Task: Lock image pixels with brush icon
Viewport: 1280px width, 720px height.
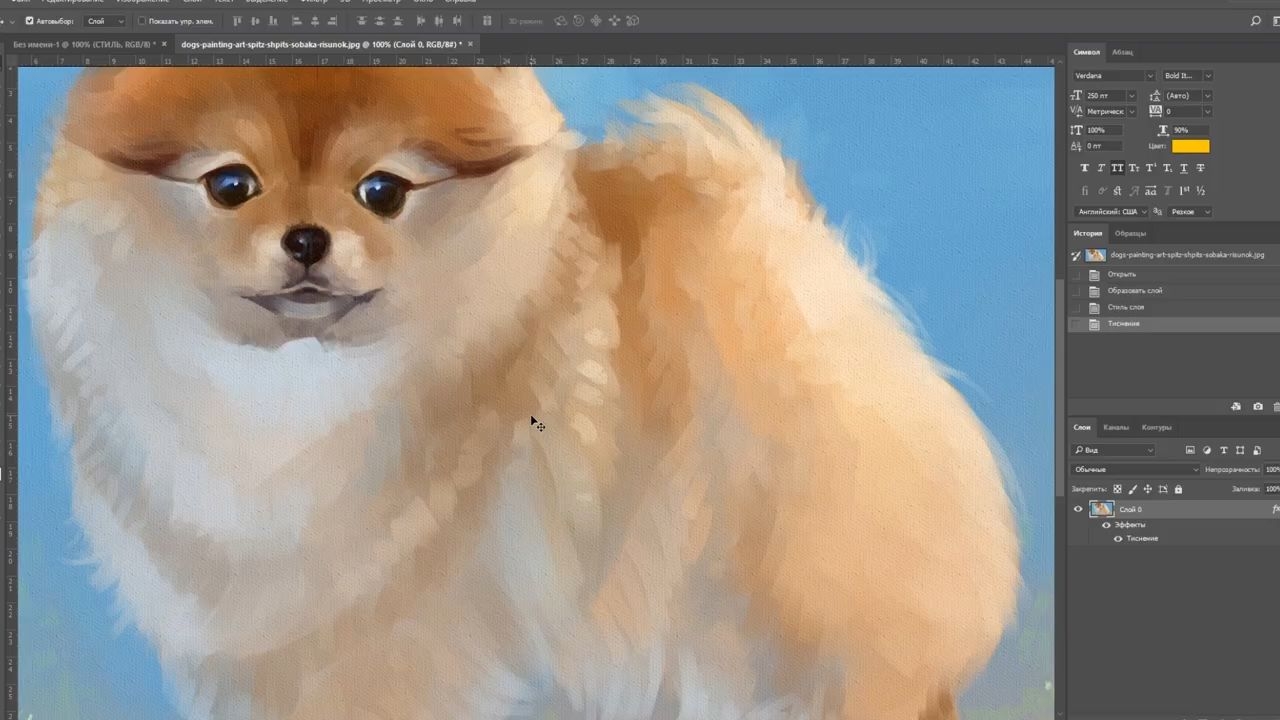Action: tap(1132, 489)
